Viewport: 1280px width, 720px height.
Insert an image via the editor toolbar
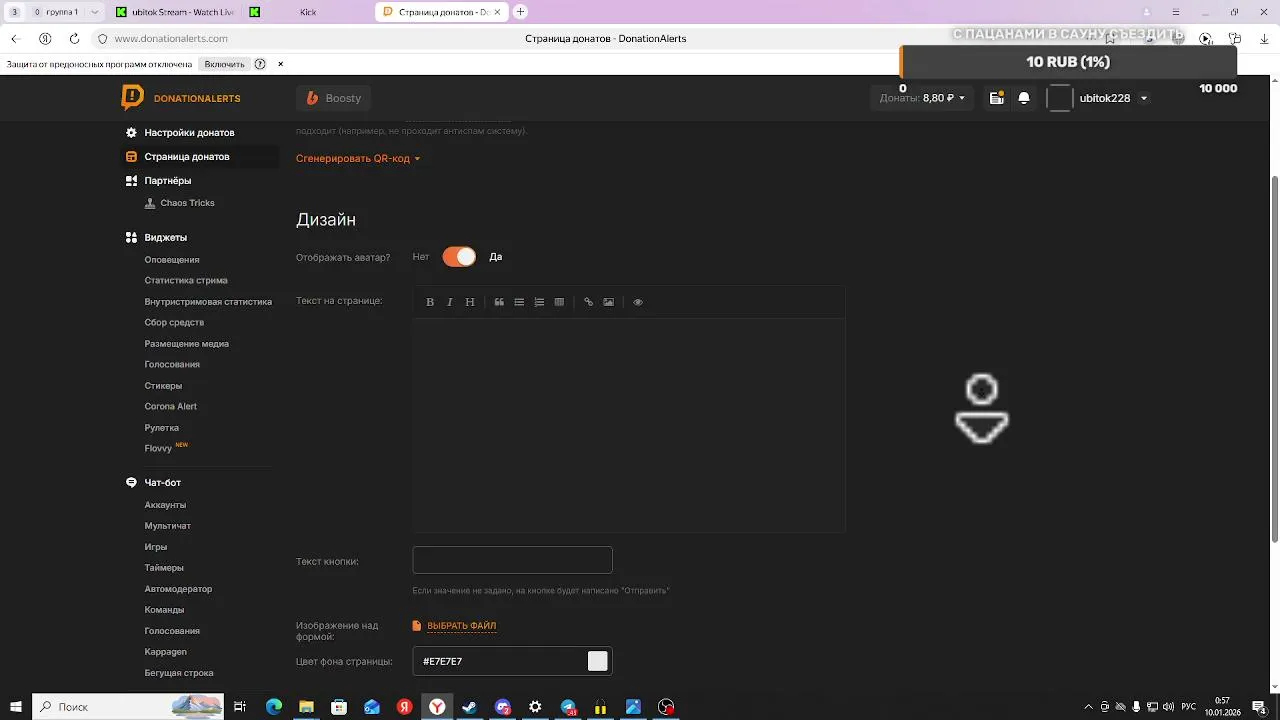point(608,302)
